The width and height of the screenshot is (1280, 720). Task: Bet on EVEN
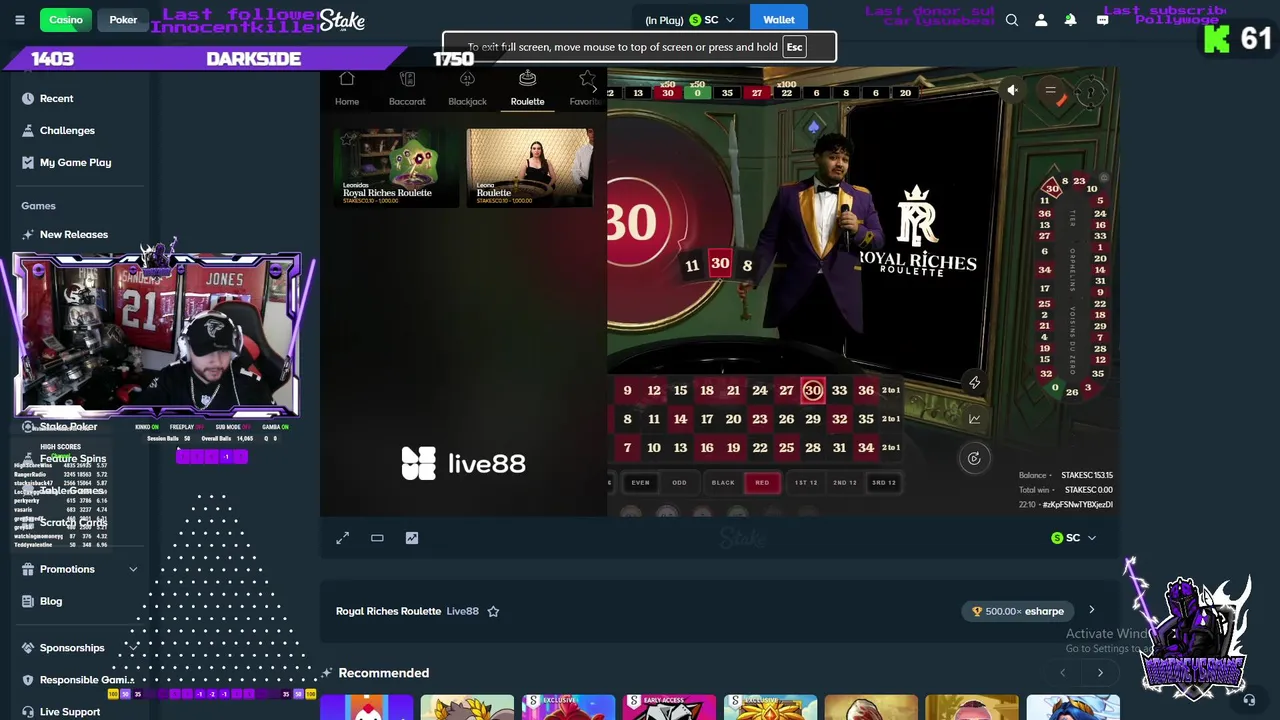(x=640, y=483)
